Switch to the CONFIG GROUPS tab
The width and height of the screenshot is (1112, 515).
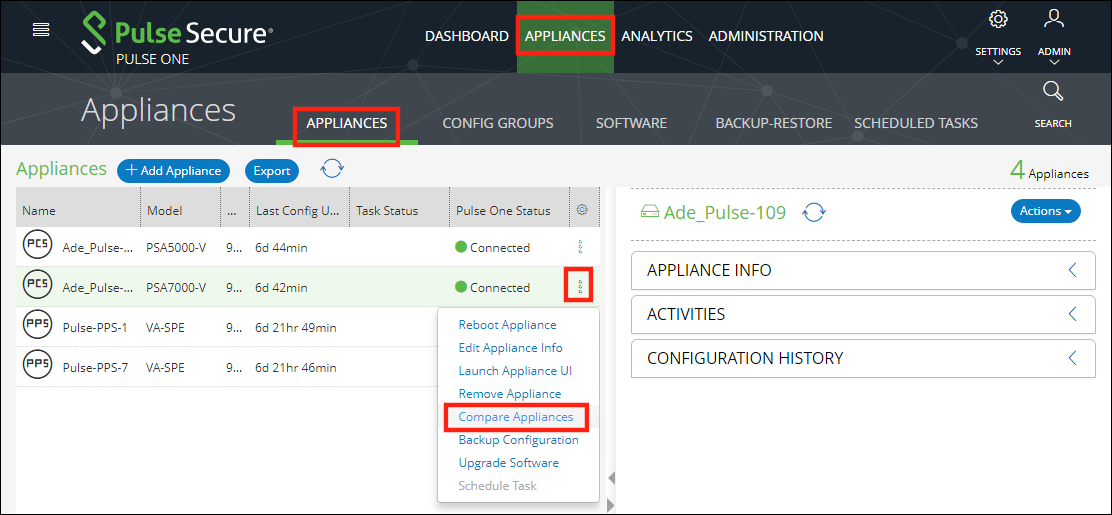click(498, 123)
